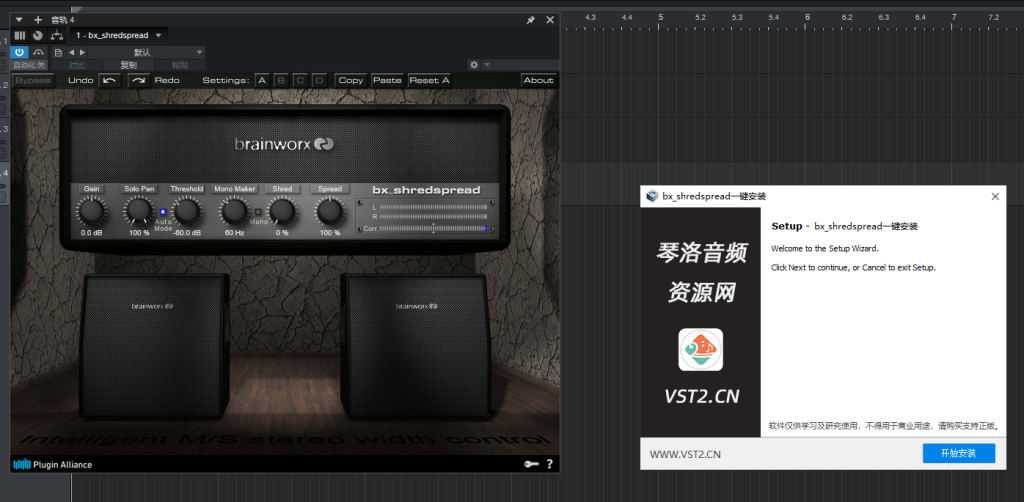The height and width of the screenshot is (502, 1024).
Task: Click the 开始安装 install button
Action: pyautogui.click(x=959, y=453)
